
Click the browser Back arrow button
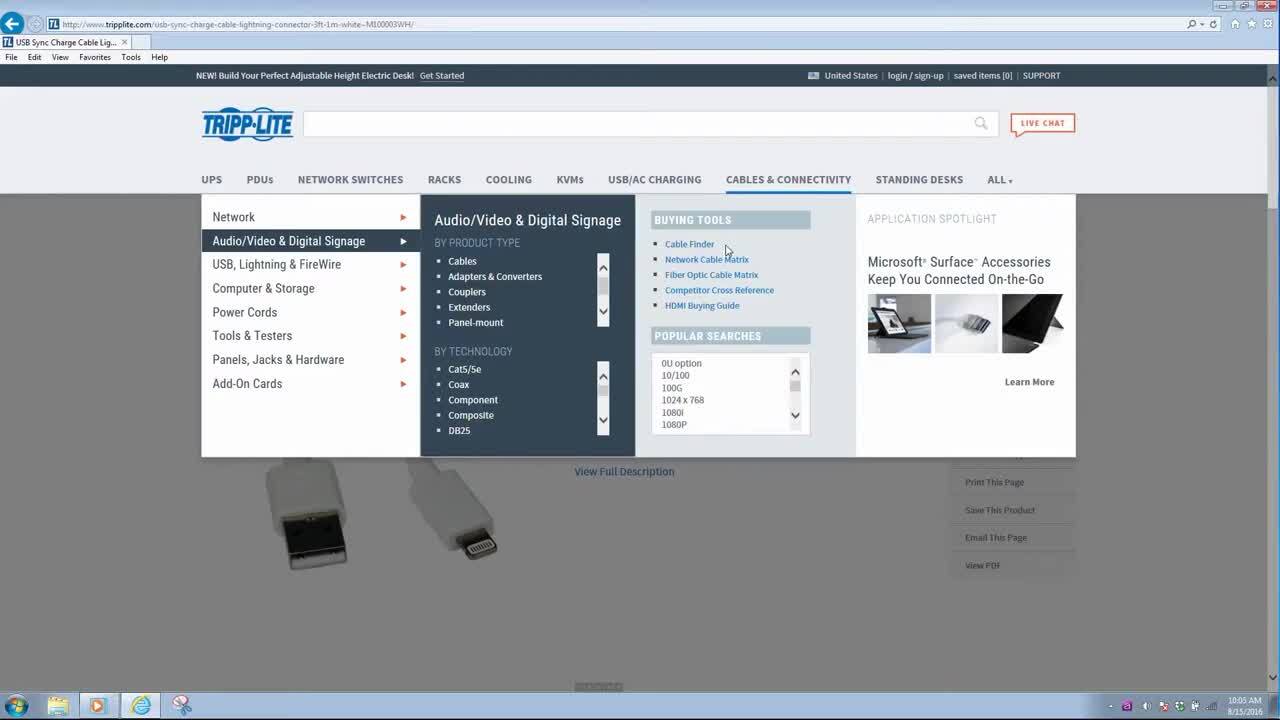tap(12, 24)
